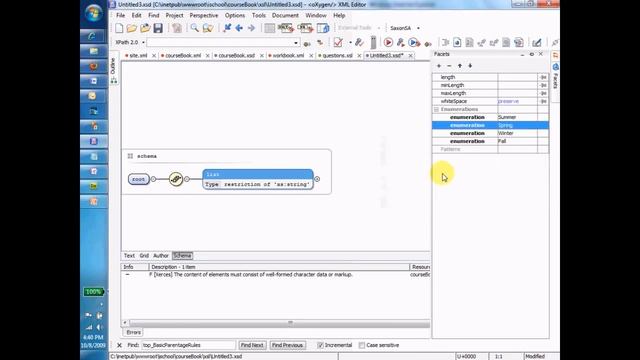The height and width of the screenshot is (360, 640).
Task: Move facet down with arrow icon
Action: pos(470,66)
